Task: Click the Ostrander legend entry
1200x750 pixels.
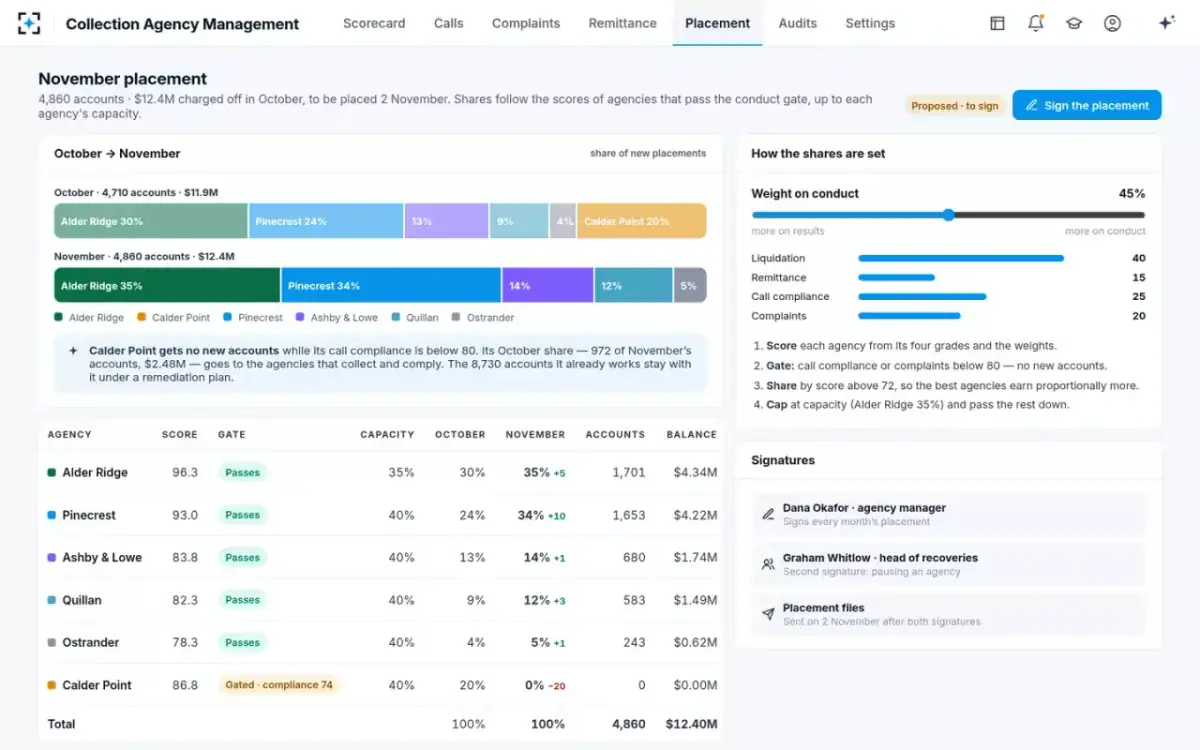Action: point(483,317)
